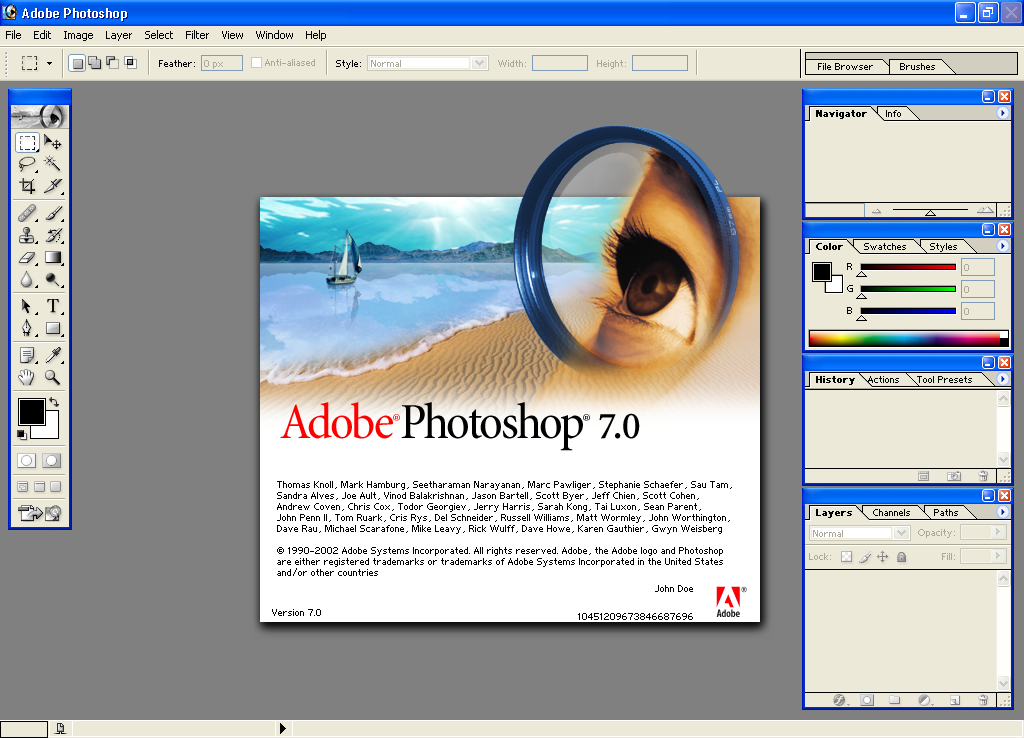Image resolution: width=1024 pixels, height=738 pixels.
Task: Click the color spectrum ramp bar
Action: click(x=908, y=338)
